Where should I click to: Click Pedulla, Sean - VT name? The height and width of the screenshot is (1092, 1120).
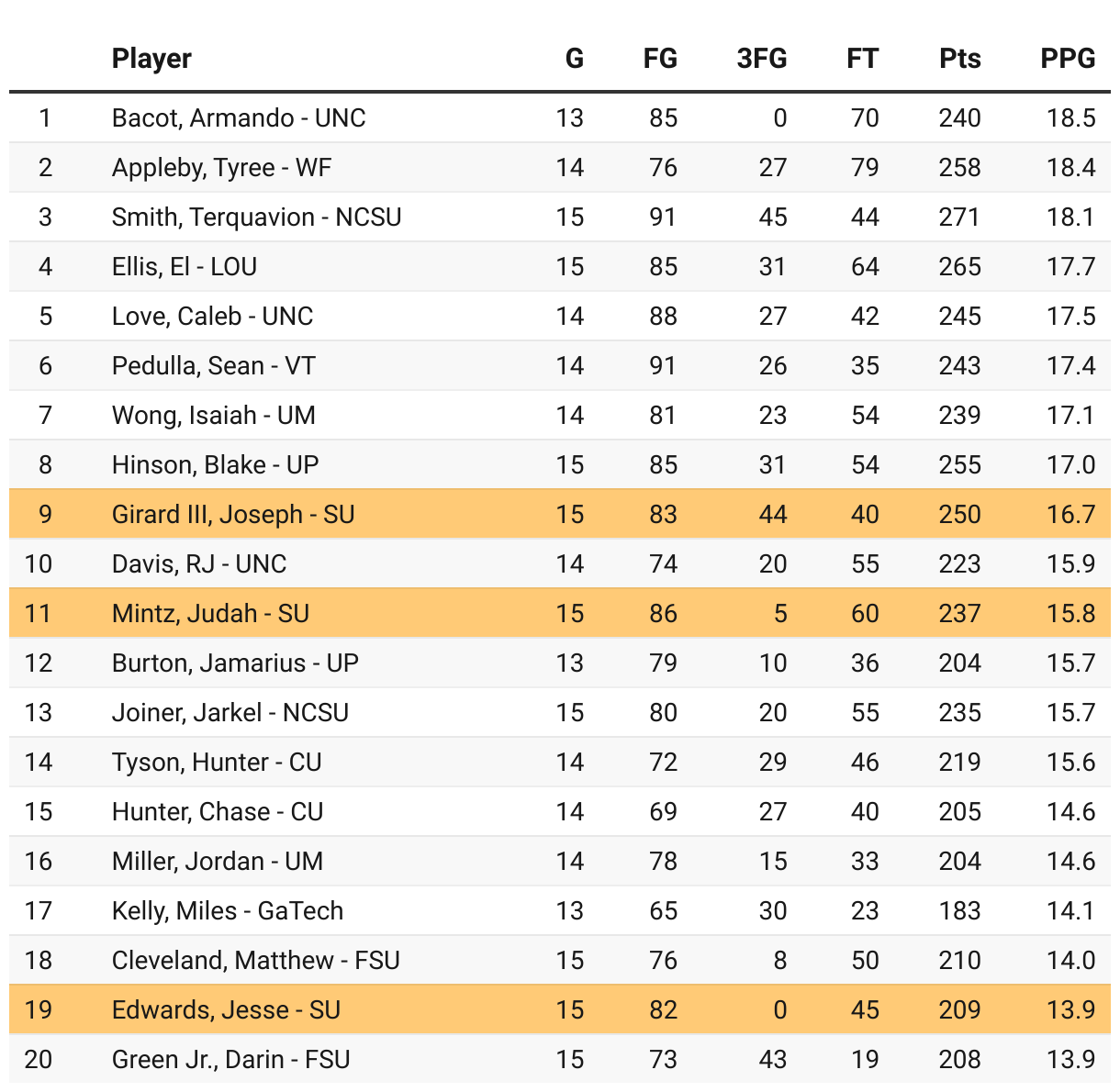click(213, 366)
